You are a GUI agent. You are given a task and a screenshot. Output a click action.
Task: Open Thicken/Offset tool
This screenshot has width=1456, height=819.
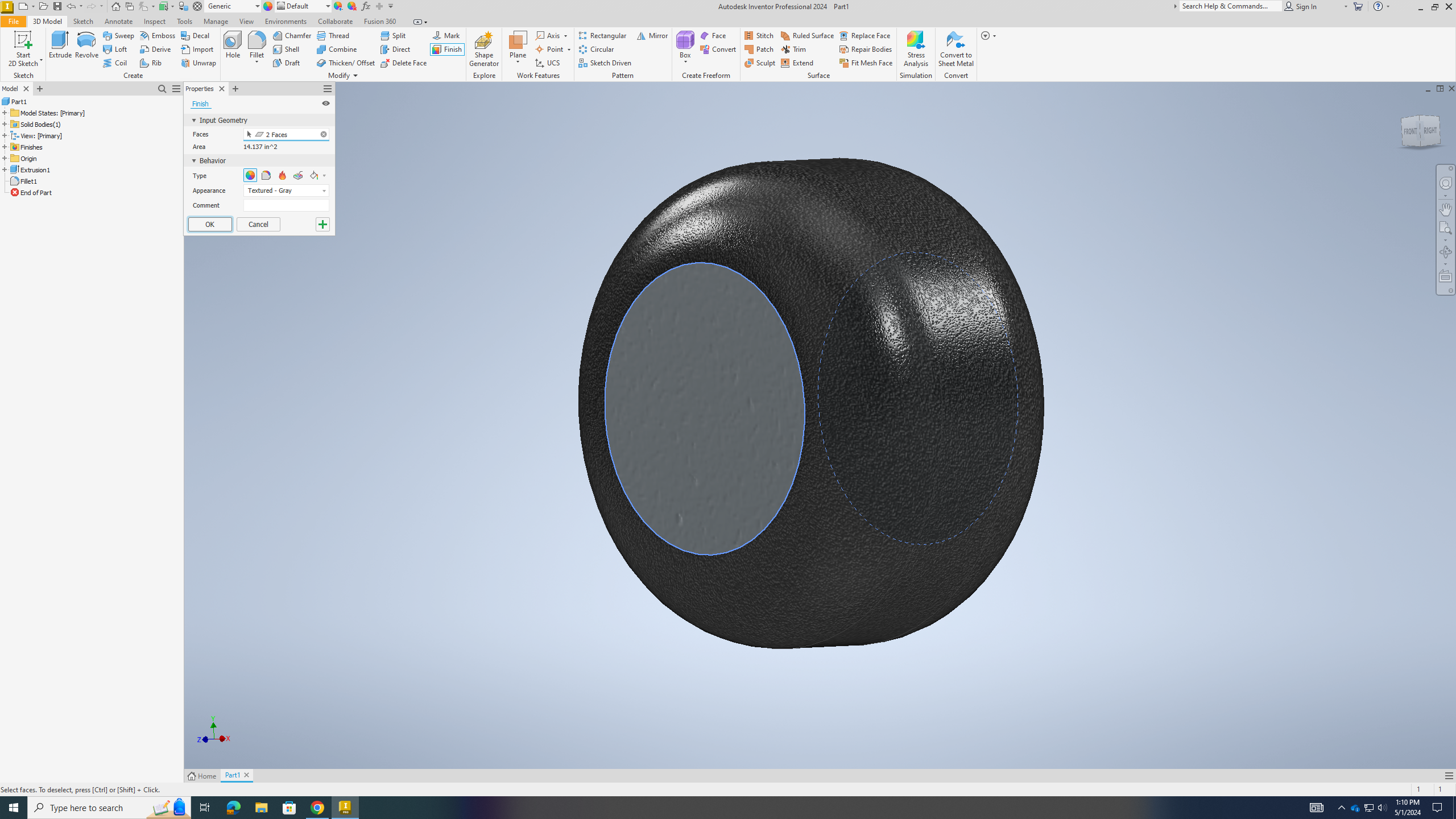point(346,63)
